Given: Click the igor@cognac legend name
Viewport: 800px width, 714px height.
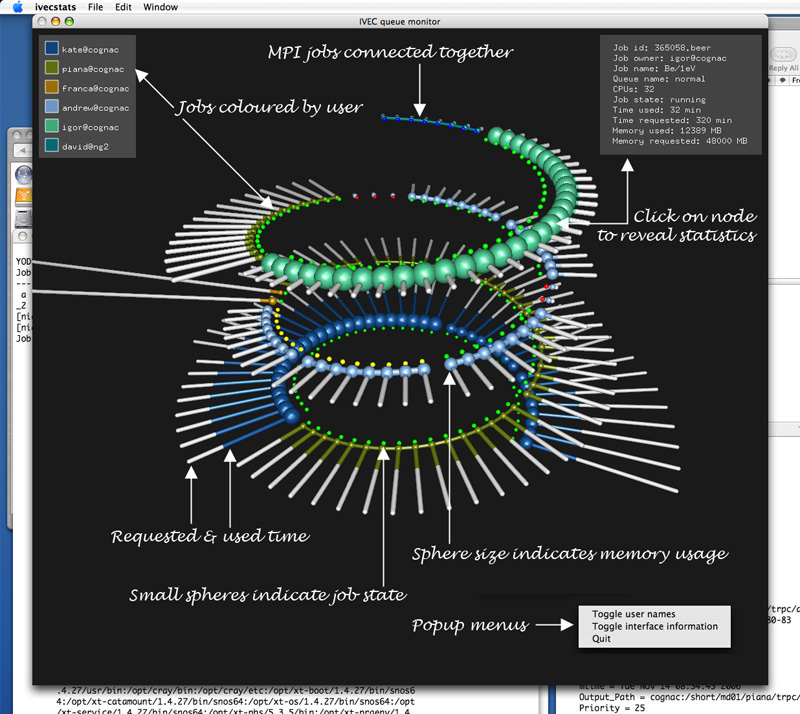Looking at the screenshot, I should pyautogui.click(x=90, y=127).
